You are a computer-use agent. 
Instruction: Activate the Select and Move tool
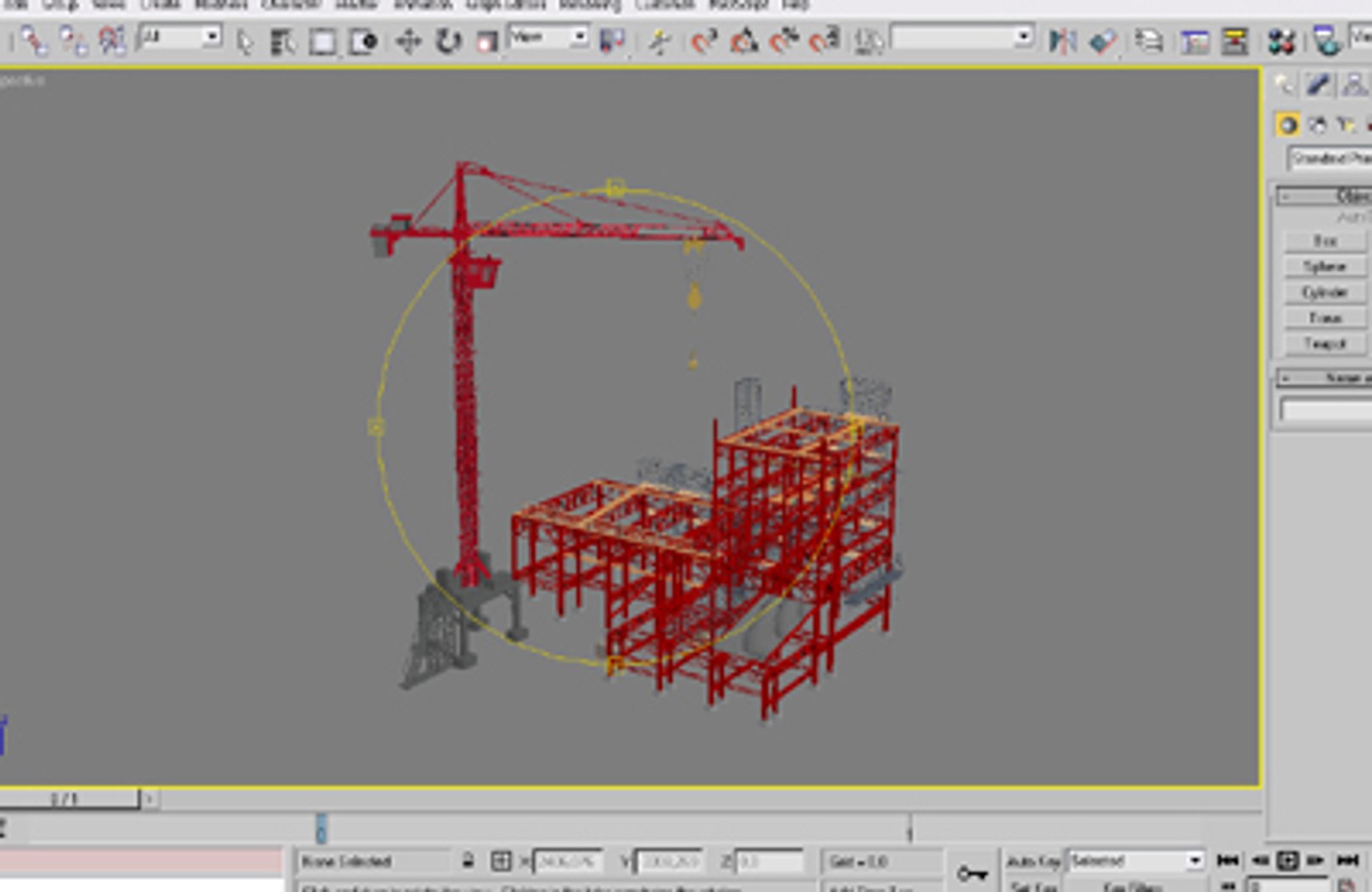click(x=409, y=41)
